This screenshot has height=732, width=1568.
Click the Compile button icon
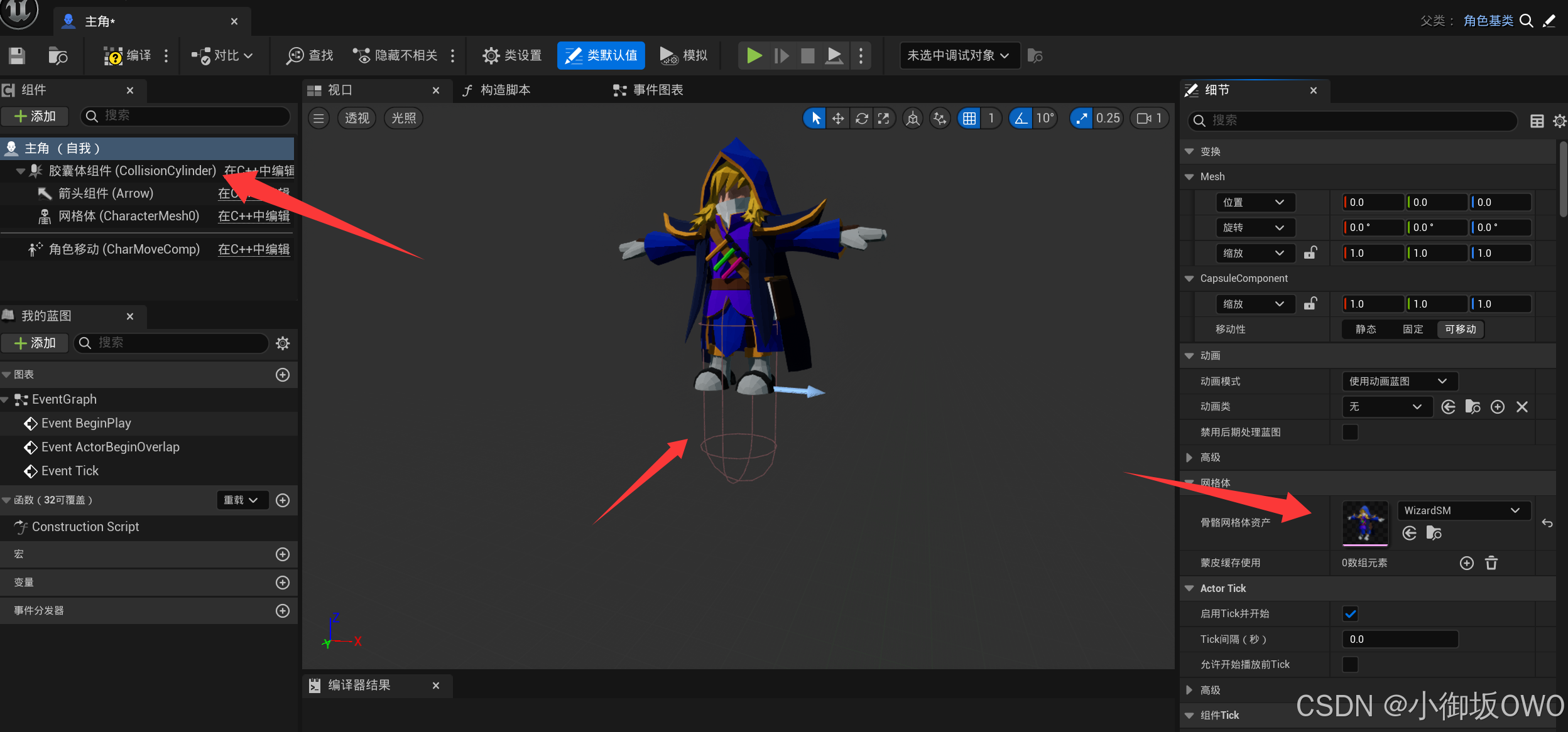[113, 56]
